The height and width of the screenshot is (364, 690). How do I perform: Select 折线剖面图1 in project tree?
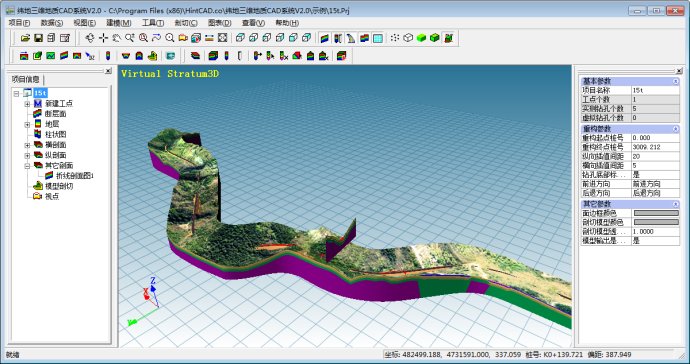(75, 176)
